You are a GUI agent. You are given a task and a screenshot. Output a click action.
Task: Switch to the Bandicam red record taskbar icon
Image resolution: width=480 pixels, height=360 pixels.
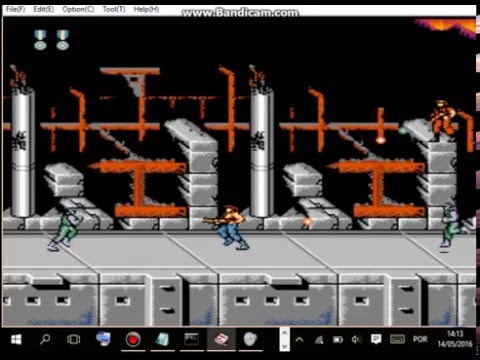133,340
